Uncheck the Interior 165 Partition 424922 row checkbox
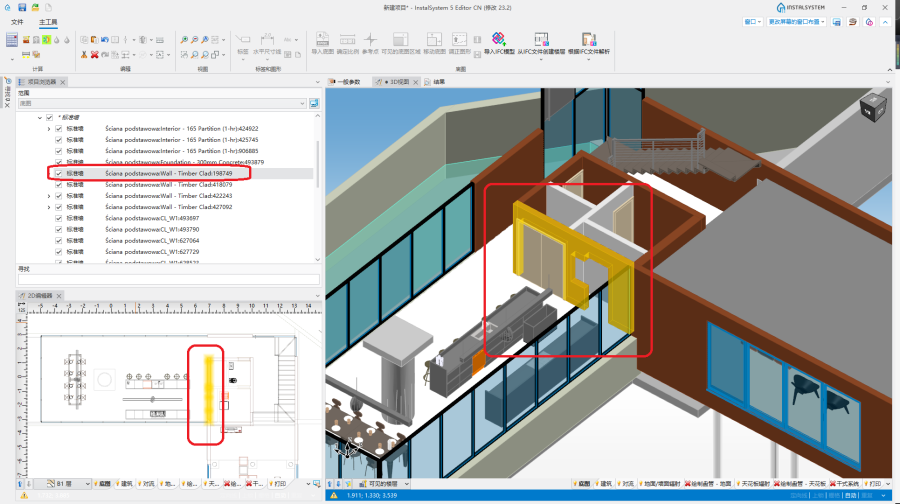The image size is (900, 504). [x=59, y=129]
